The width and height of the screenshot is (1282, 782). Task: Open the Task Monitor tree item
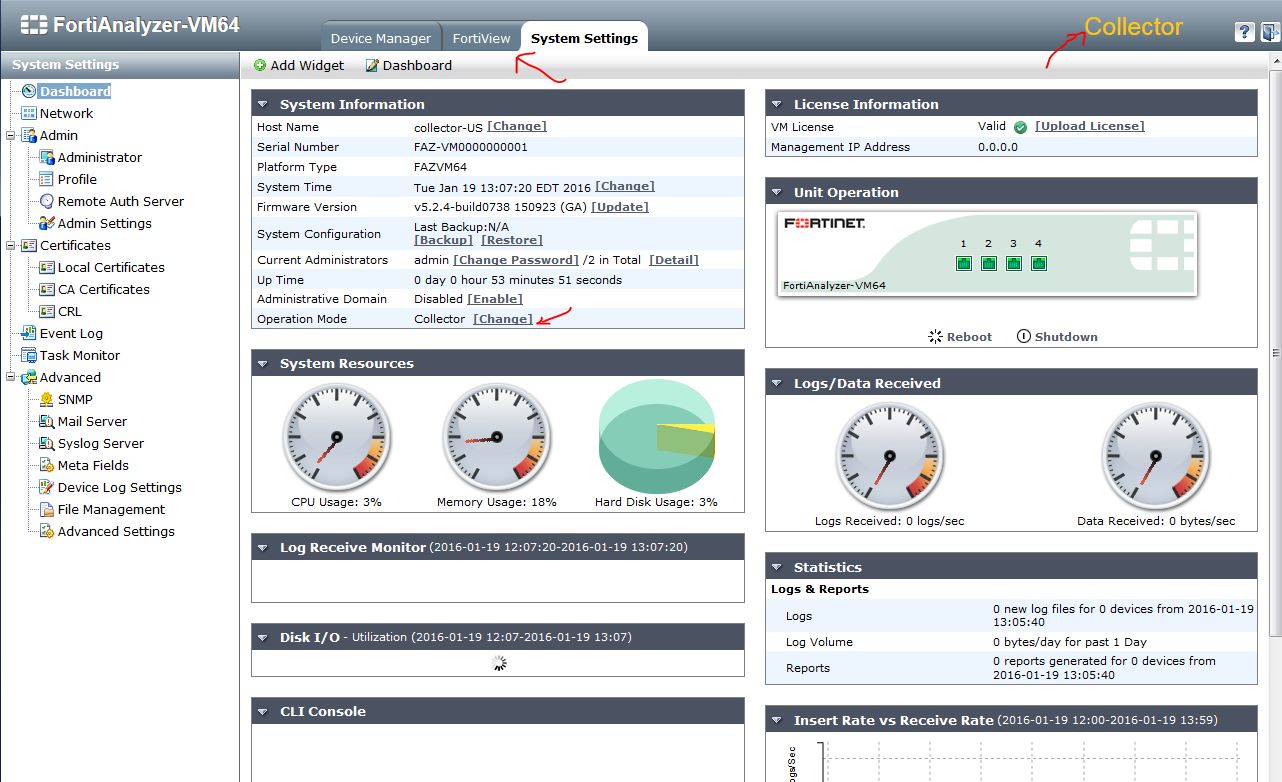pos(80,355)
